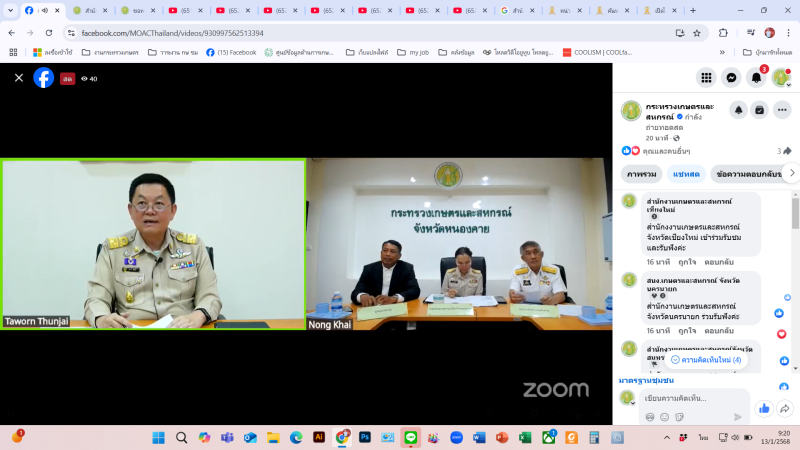Toggle the live video notification bell
The width and height of the screenshot is (800, 450).
[x=738, y=110]
